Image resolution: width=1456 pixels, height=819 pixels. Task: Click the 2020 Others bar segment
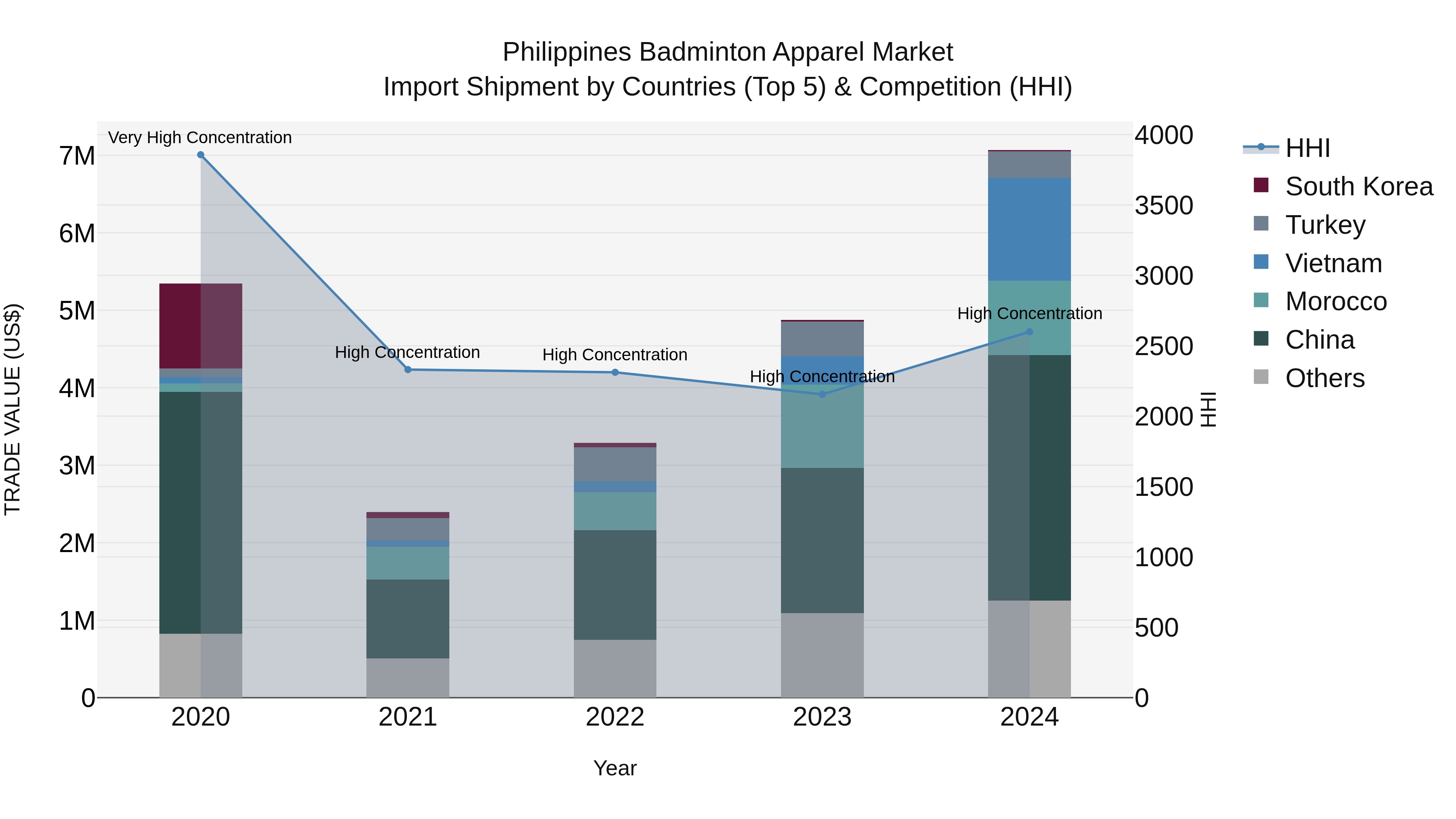pyautogui.click(x=201, y=666)
